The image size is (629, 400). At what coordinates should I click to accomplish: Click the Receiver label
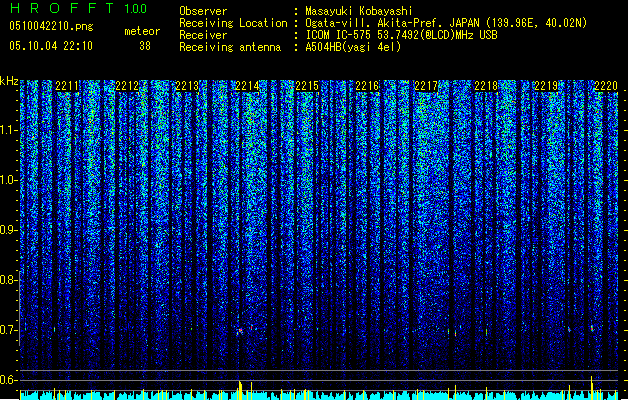click(x=203, y=35)
